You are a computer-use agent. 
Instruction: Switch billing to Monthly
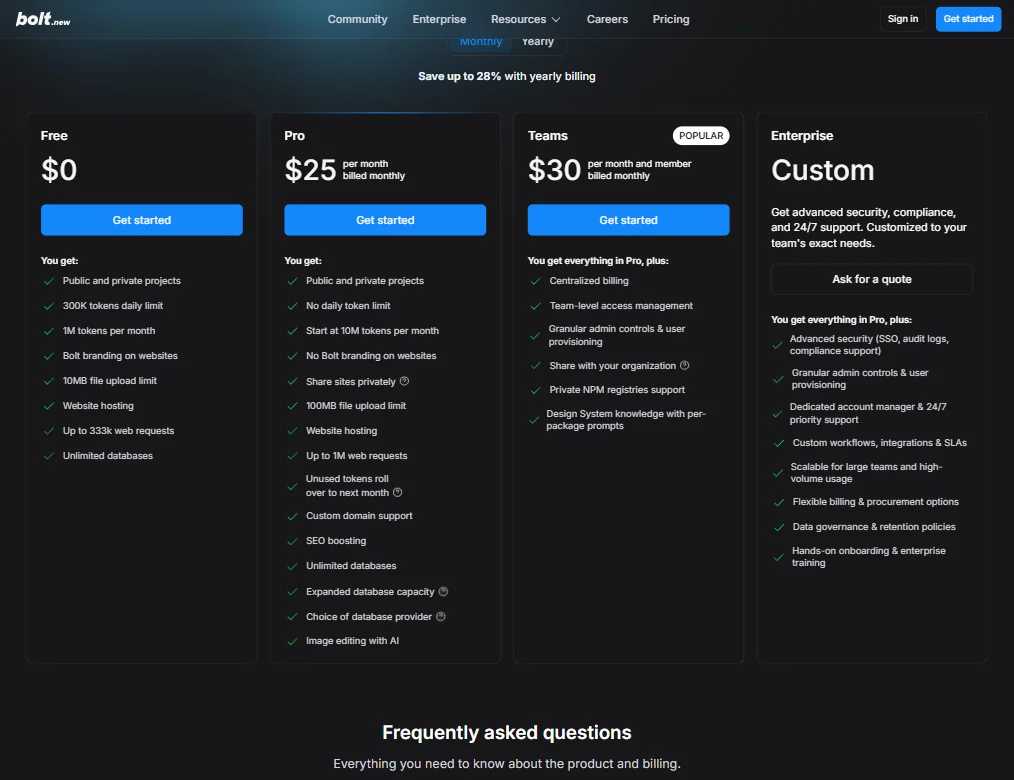[481, 41]
